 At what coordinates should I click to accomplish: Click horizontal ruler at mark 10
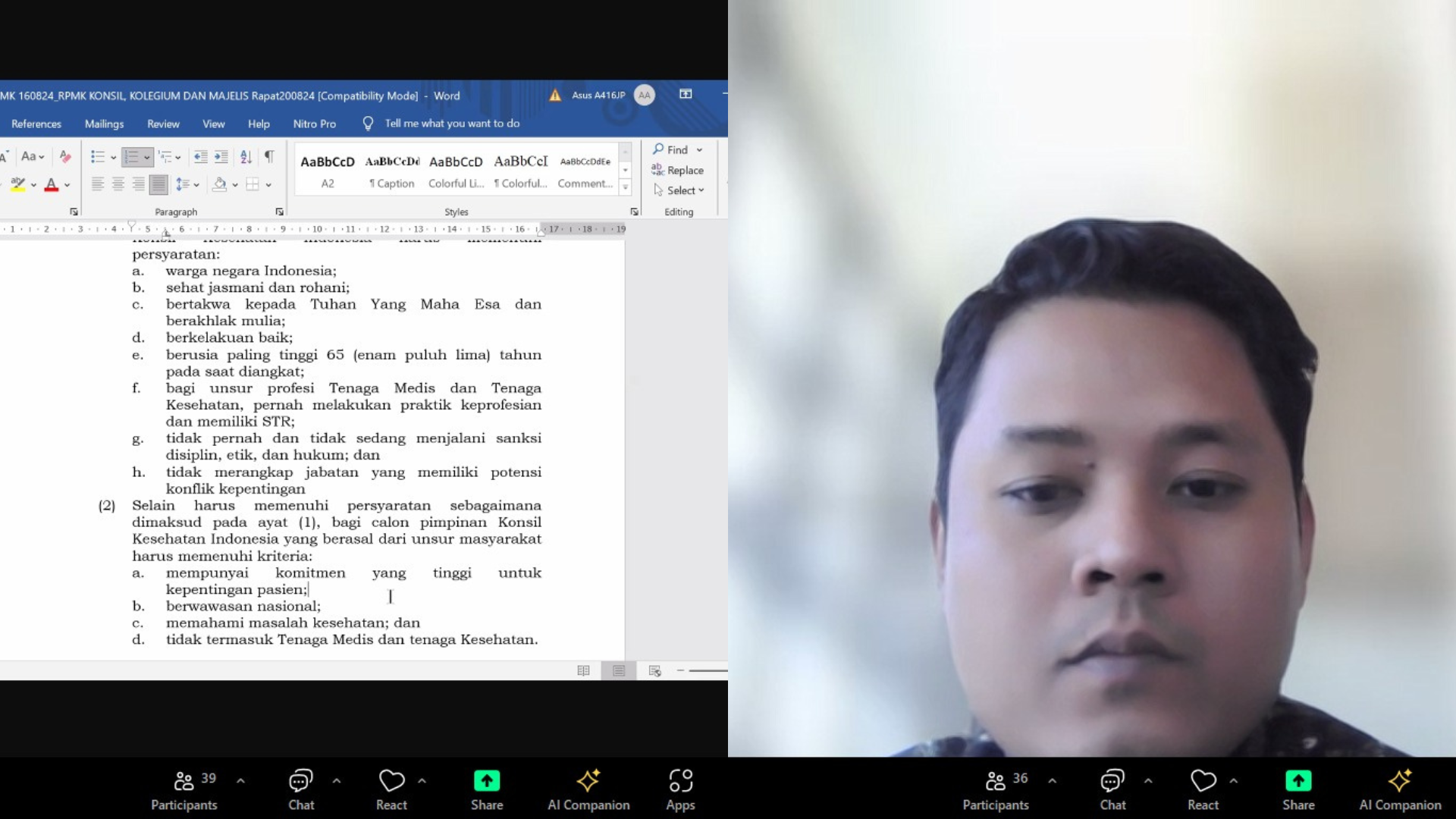(x=317, y=229)
